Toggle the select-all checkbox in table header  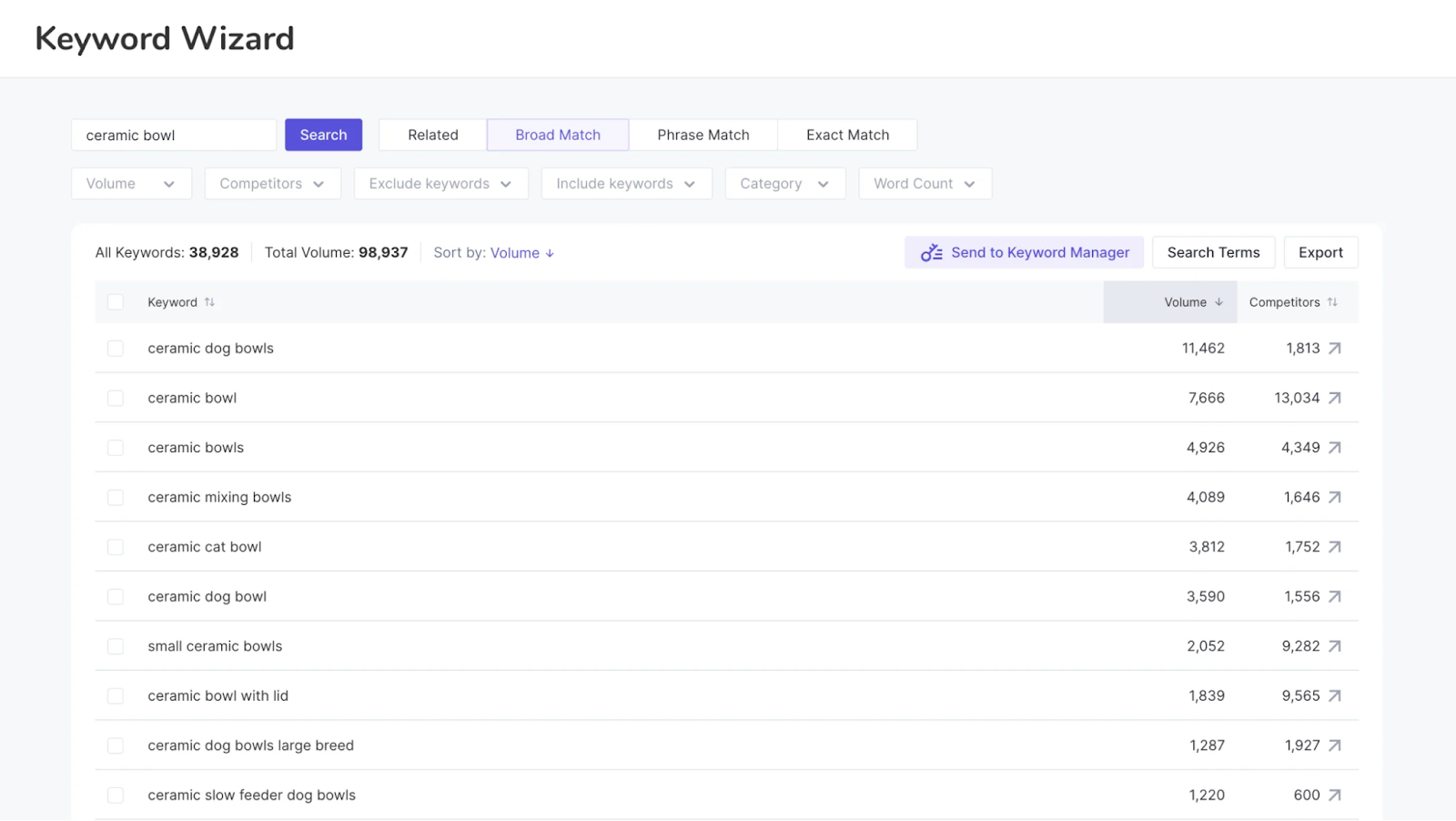pyautogui.click(x=116, y=302)
